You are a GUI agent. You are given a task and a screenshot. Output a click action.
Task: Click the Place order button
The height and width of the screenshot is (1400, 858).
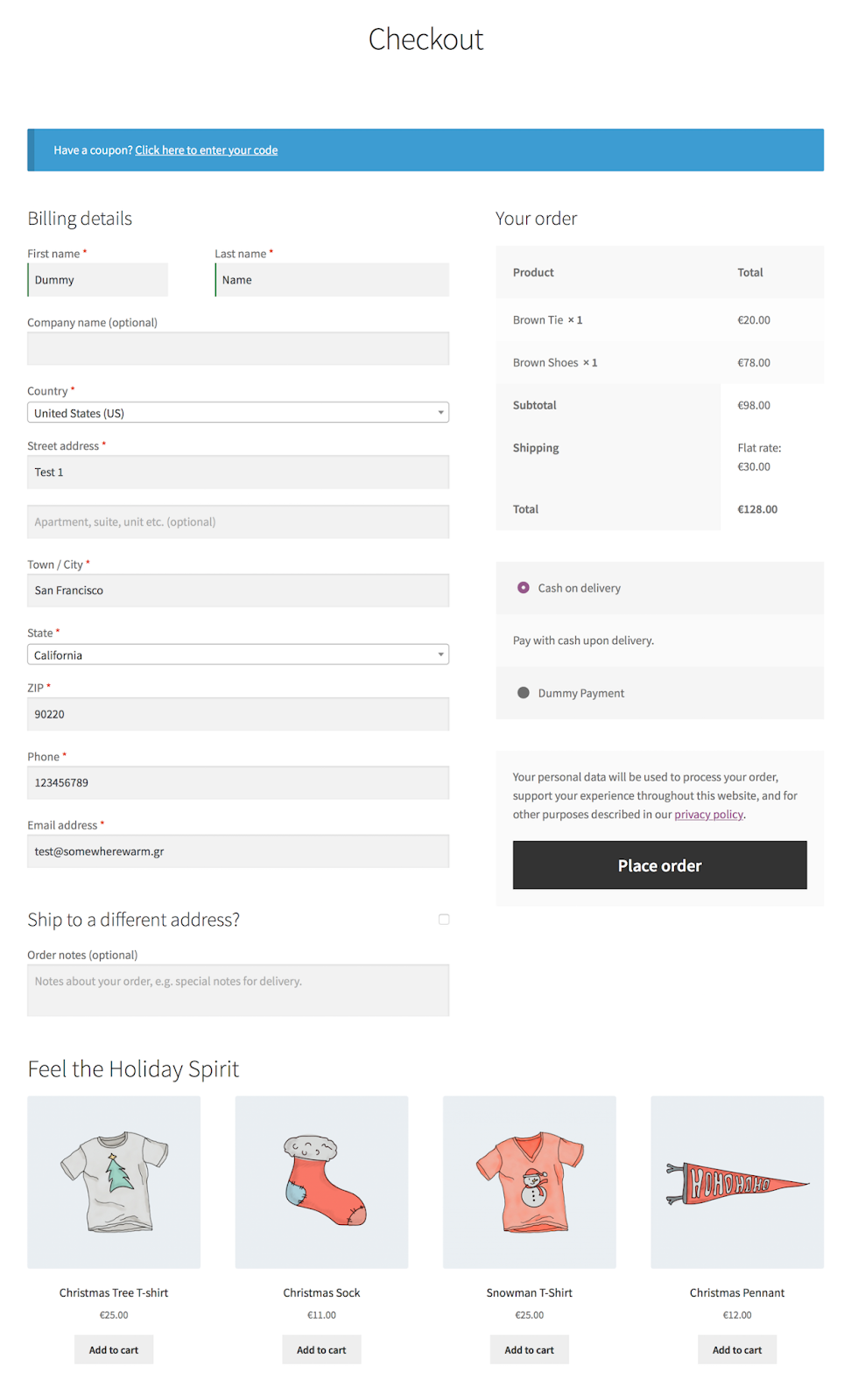(659, 865)
